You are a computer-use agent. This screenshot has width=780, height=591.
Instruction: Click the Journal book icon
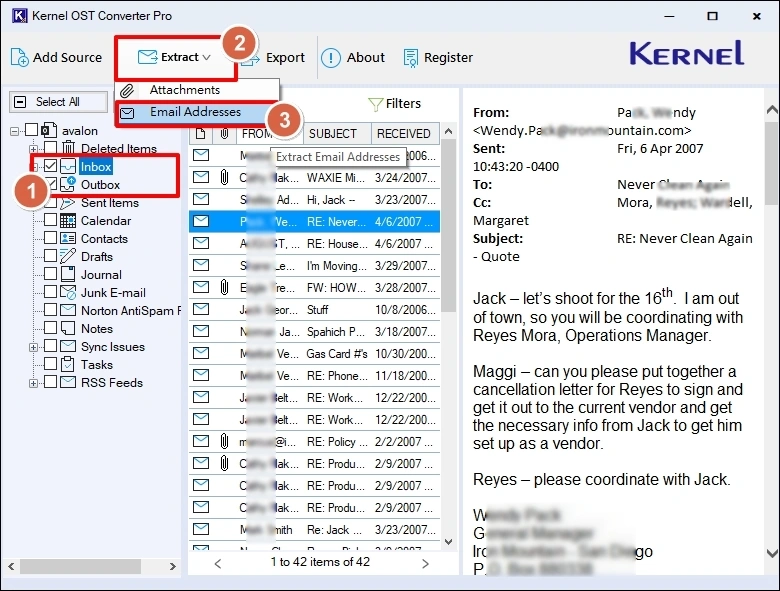[x=68, y=274]
